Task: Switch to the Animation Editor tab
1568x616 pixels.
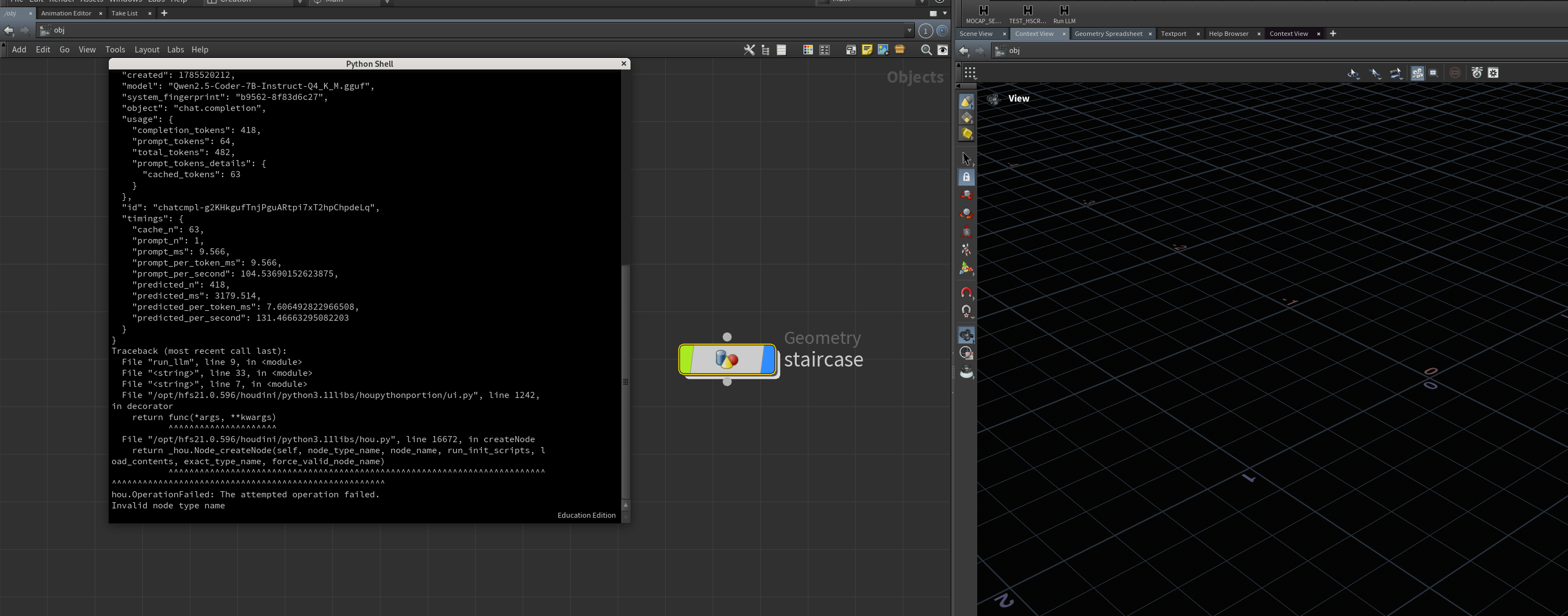Action: point(66,13)
